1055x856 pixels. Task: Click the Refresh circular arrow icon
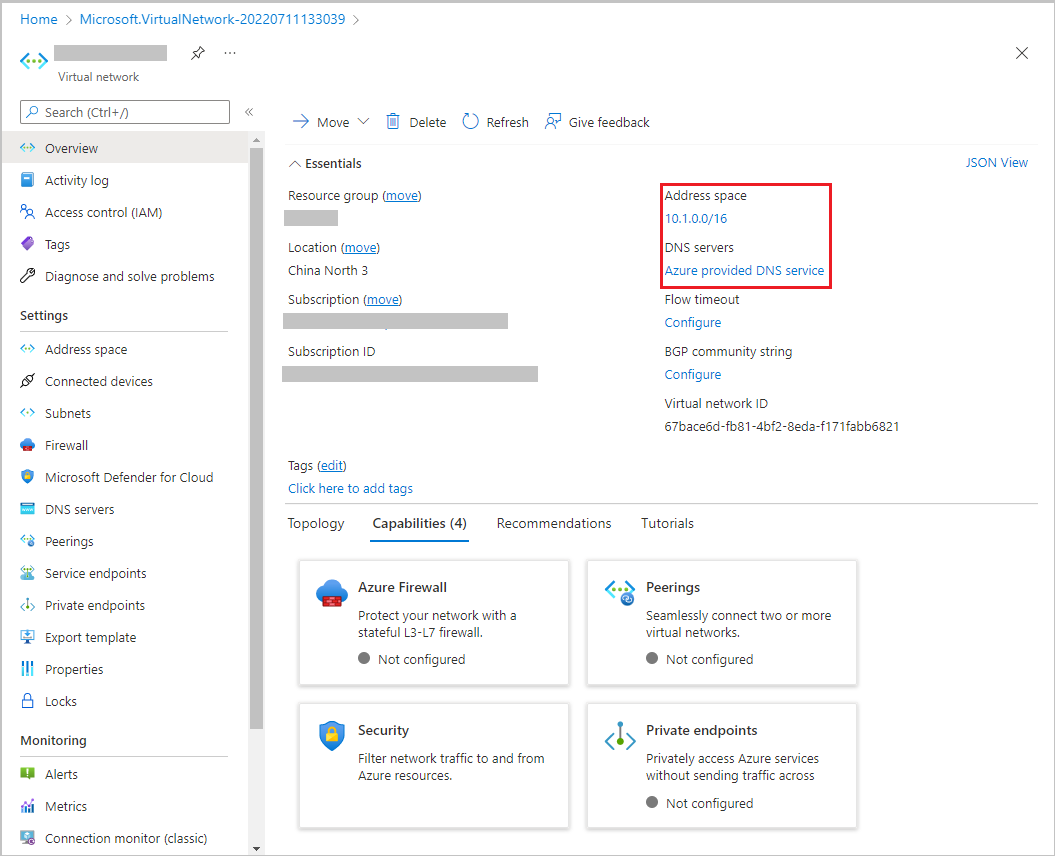pyautogui.click(x=470, y=121)
